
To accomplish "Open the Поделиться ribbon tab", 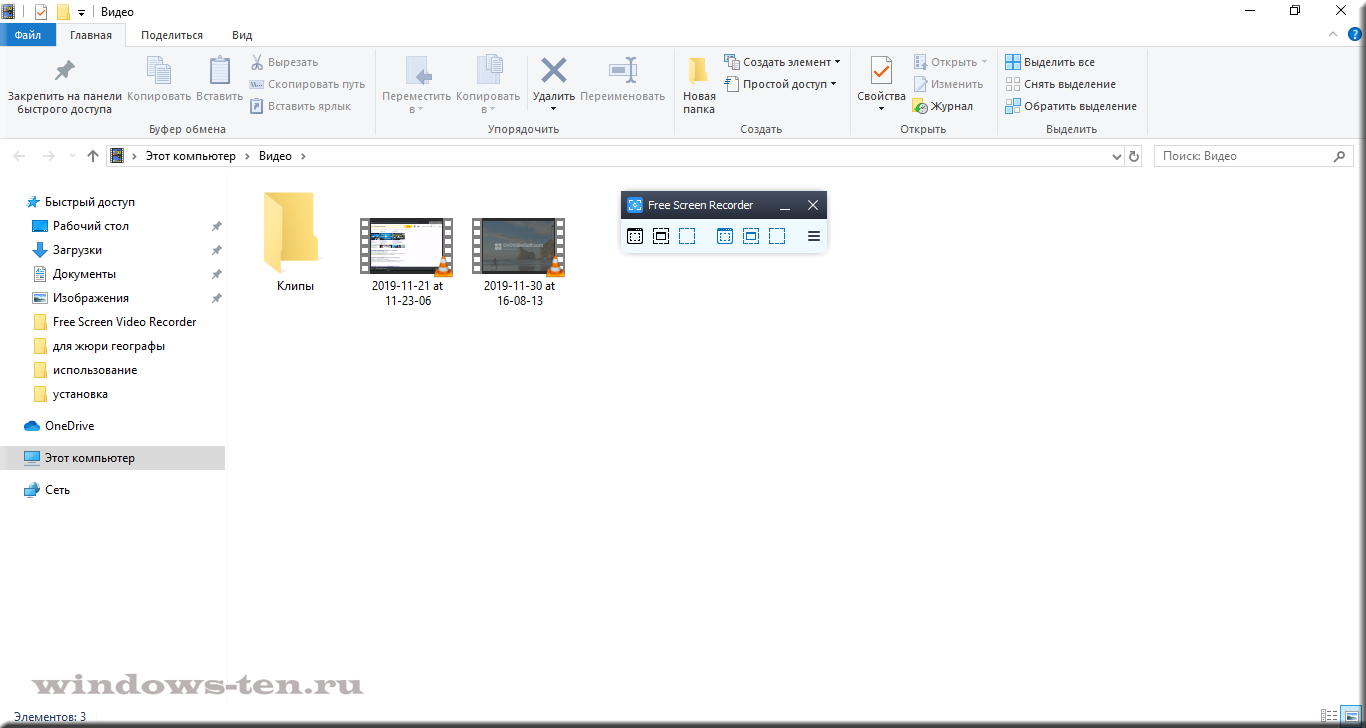I will pyautogui.click(x=172, y=35).
